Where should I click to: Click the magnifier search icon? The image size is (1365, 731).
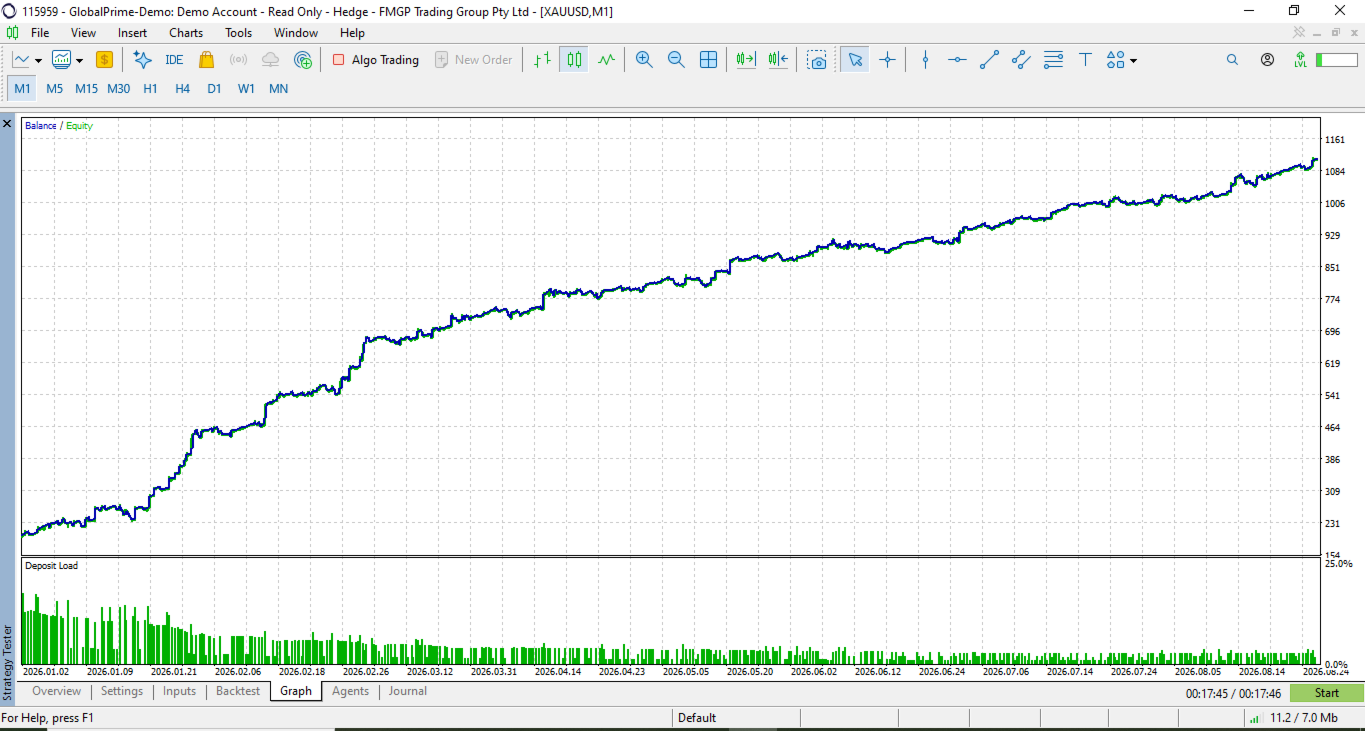coord(1232,60)
